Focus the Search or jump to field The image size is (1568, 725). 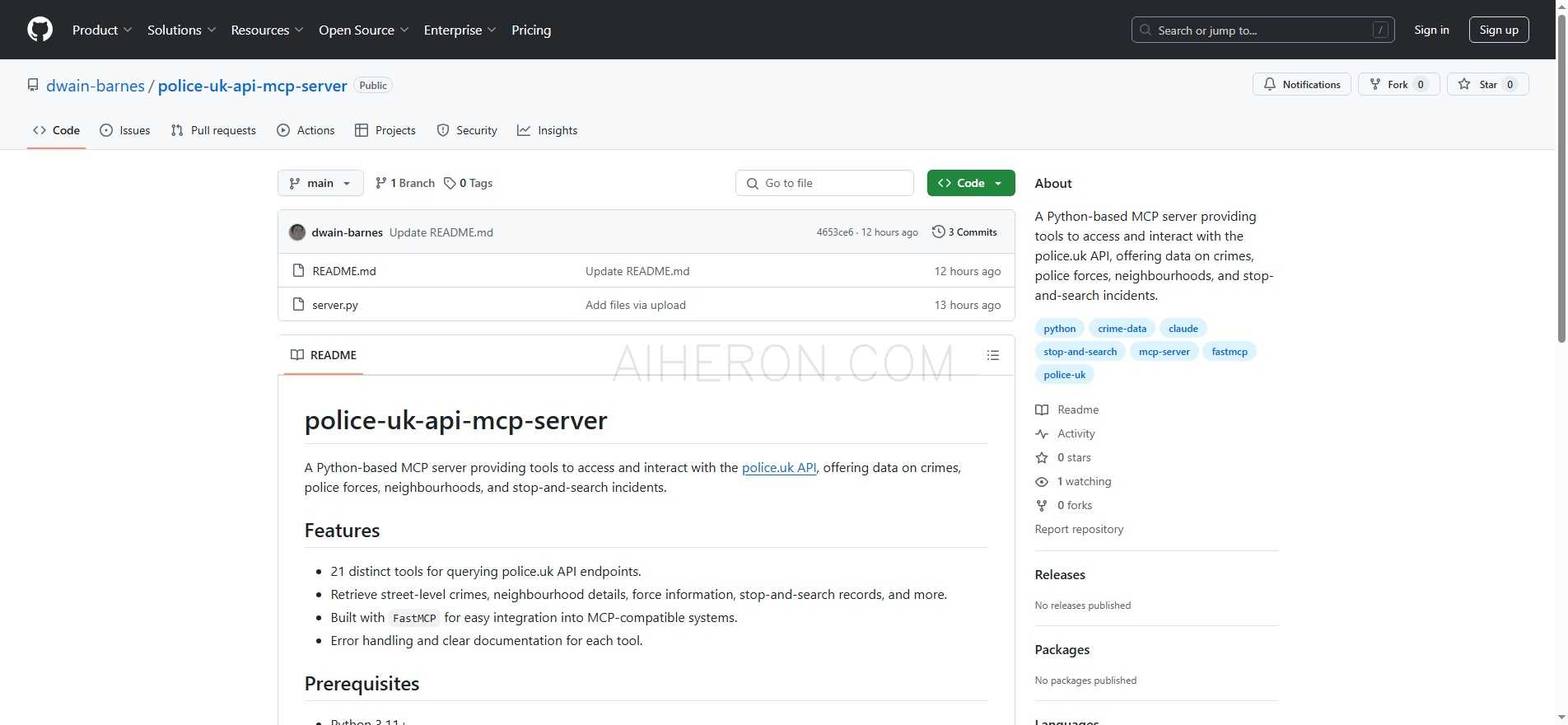click(x=1262, y=30)
